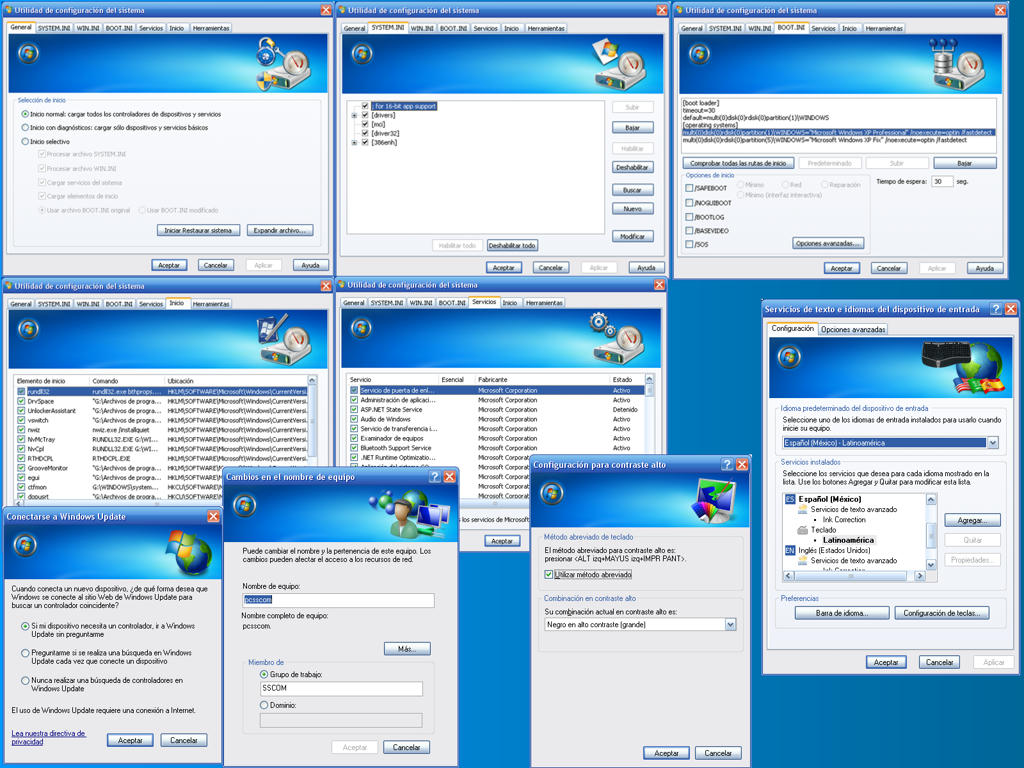1024x768 pixels.
Task: Open the Negro en alto contraste (grande) dropdown
Action: [x=730, y=625]
